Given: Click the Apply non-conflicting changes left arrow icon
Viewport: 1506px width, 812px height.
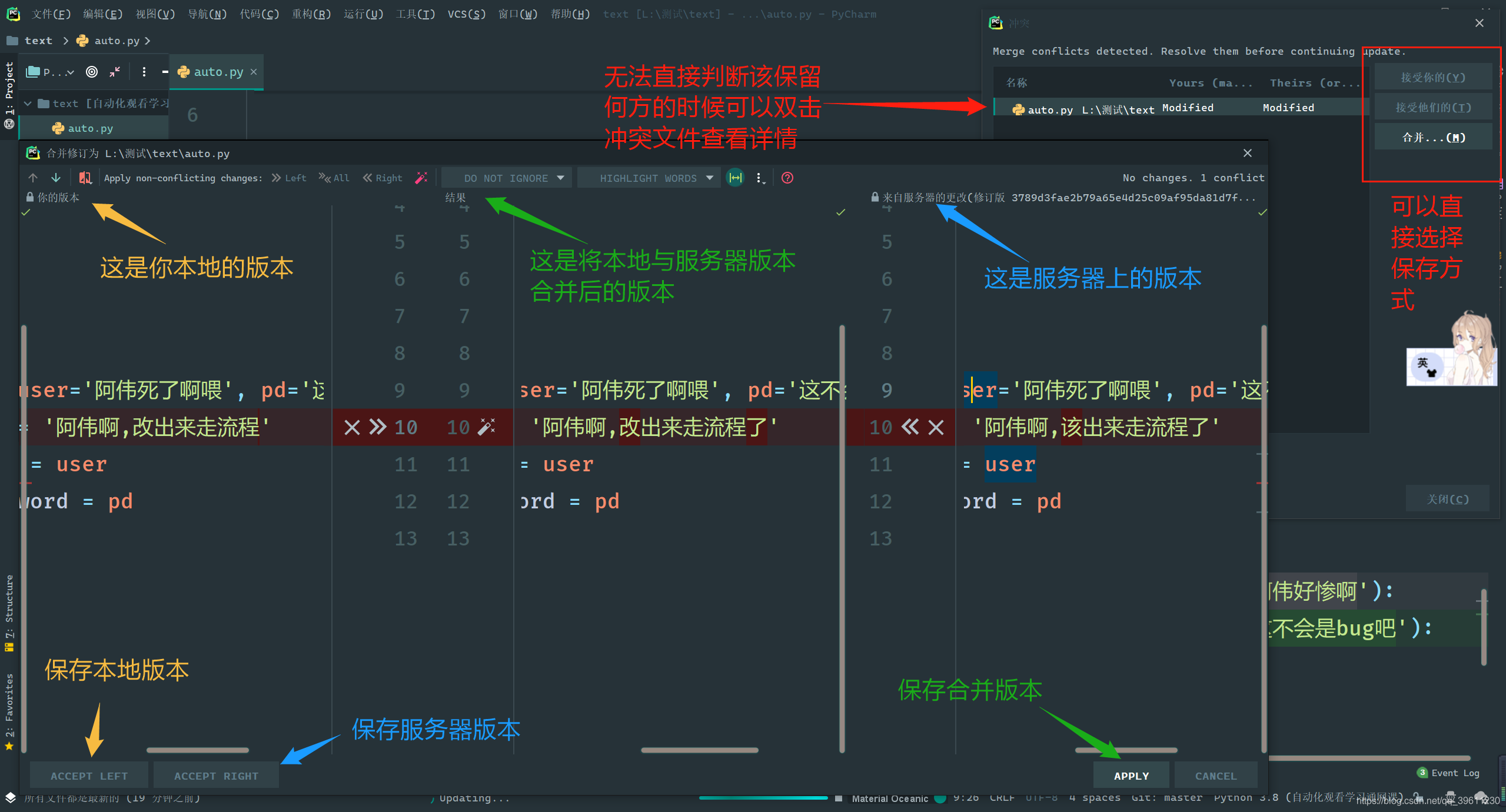Looking at the screenshot, I should pyautogui.click(x=289, y=178).
